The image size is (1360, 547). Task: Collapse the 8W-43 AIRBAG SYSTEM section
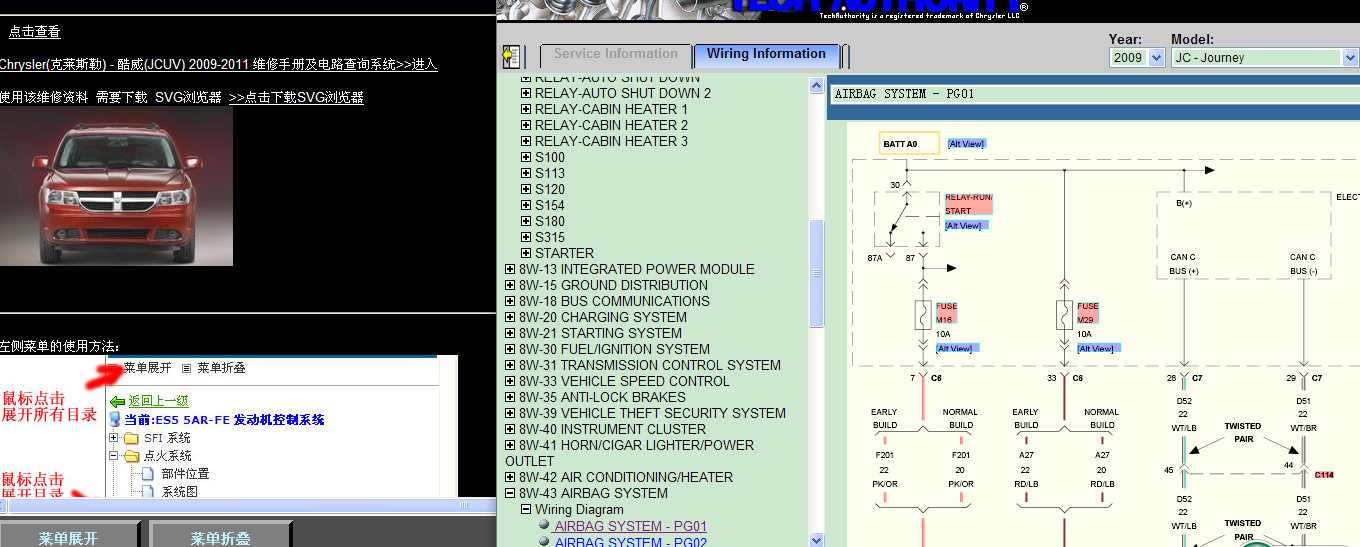tap(510, 493)
